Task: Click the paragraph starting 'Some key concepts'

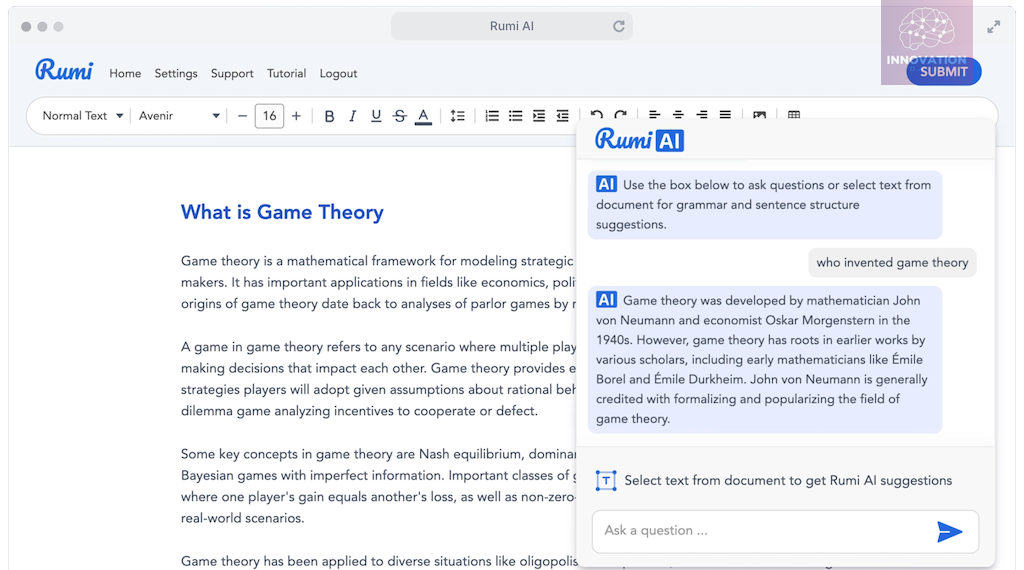Action: coord(379,486)
